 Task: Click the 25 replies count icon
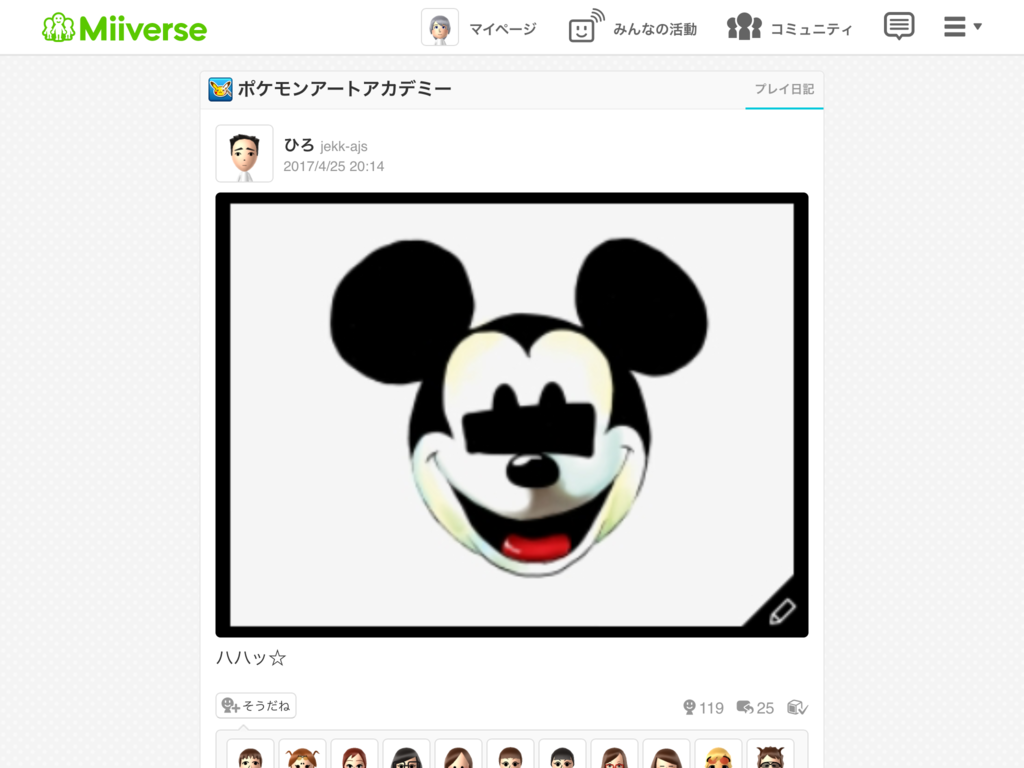pos(744,707)
